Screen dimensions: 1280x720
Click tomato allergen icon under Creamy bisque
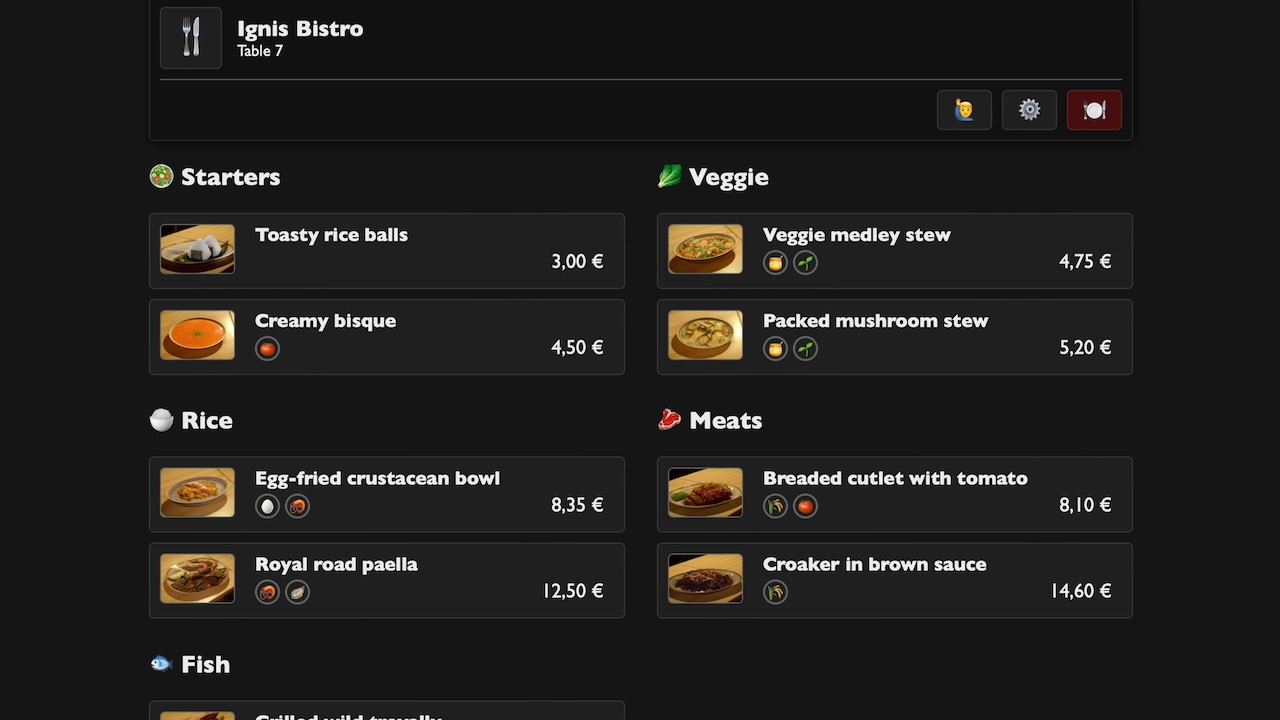click(x=267, y=348)
